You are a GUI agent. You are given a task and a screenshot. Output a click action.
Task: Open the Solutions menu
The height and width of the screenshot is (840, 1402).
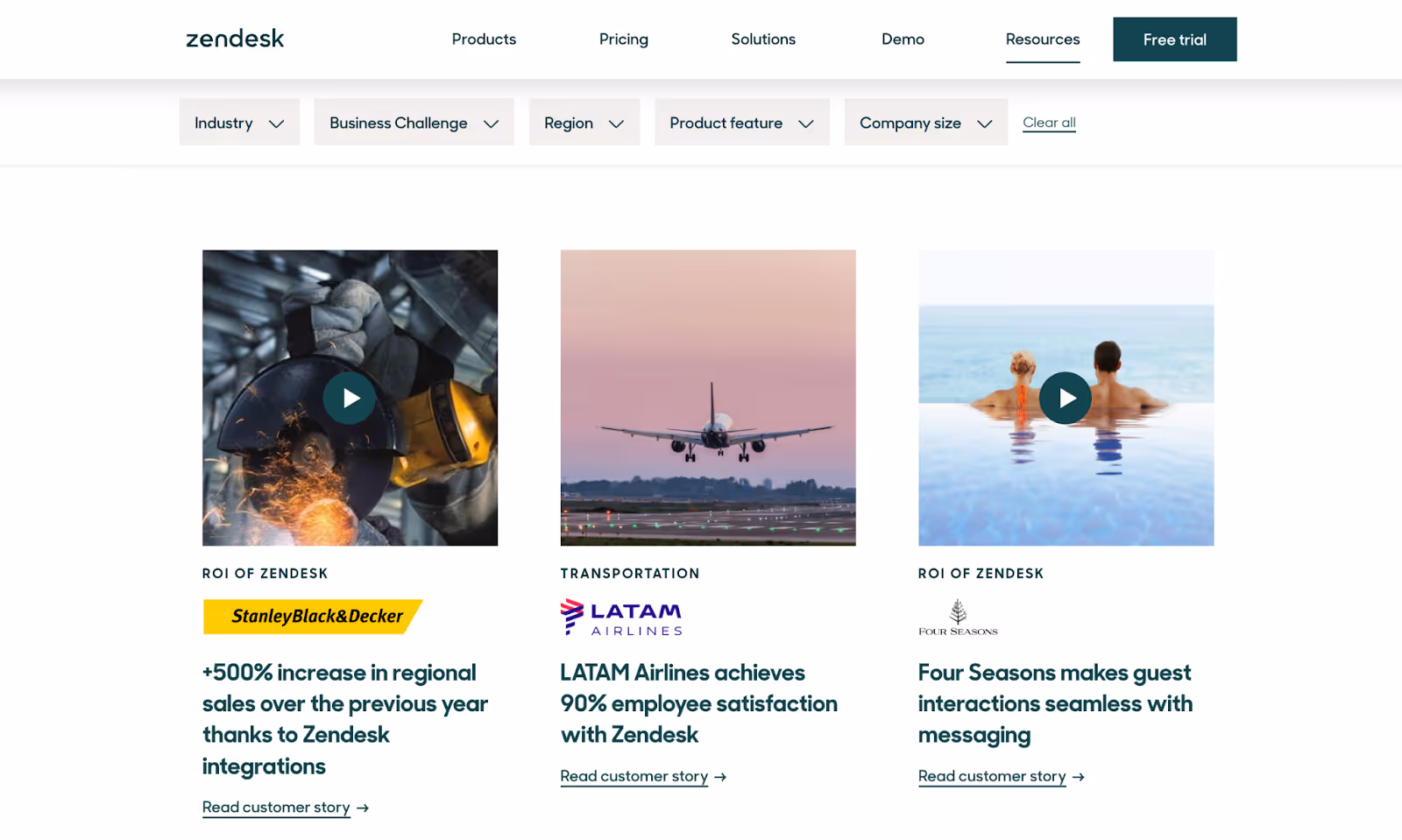(763, 39)
